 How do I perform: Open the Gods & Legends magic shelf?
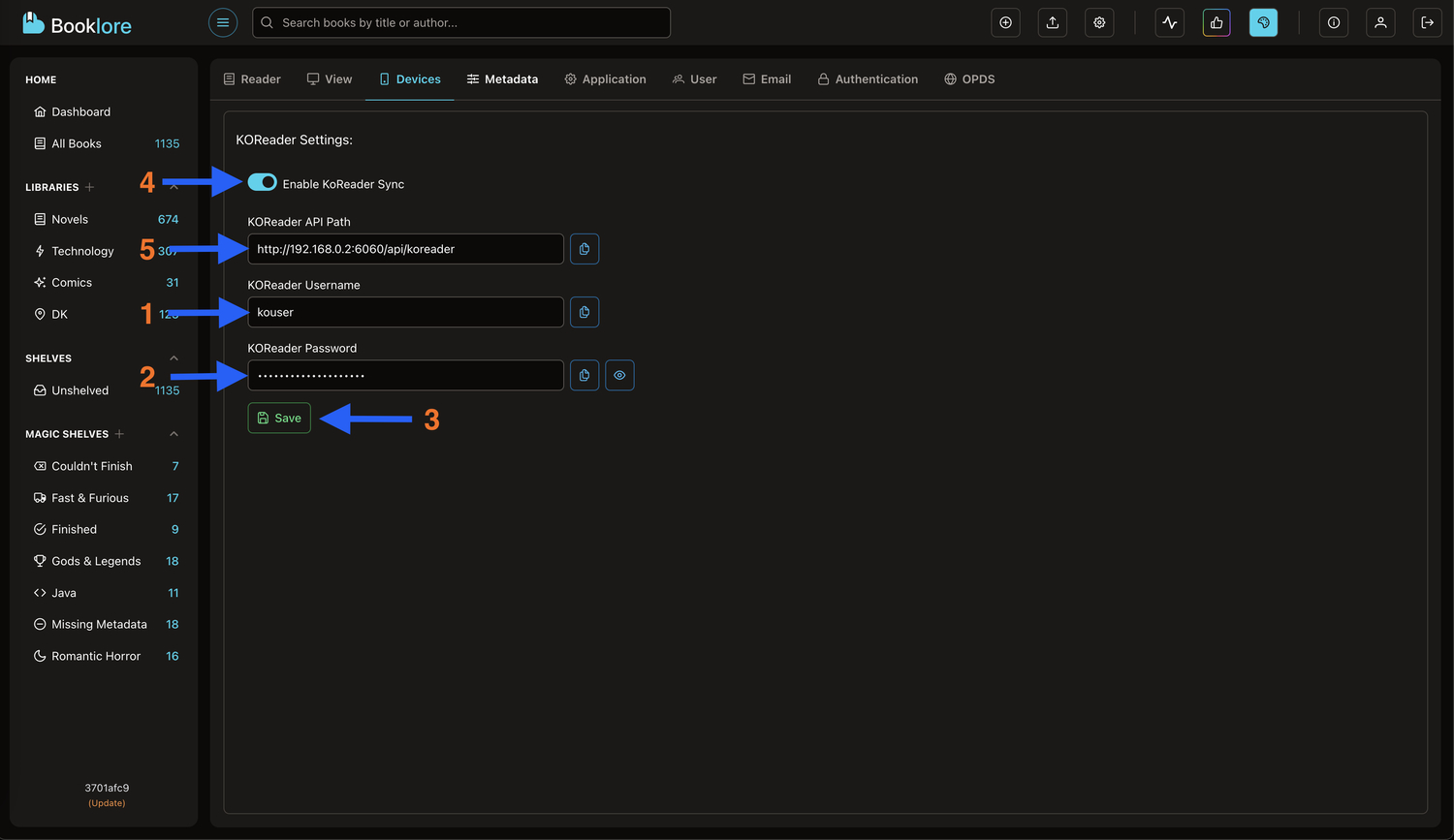point(105,561)
